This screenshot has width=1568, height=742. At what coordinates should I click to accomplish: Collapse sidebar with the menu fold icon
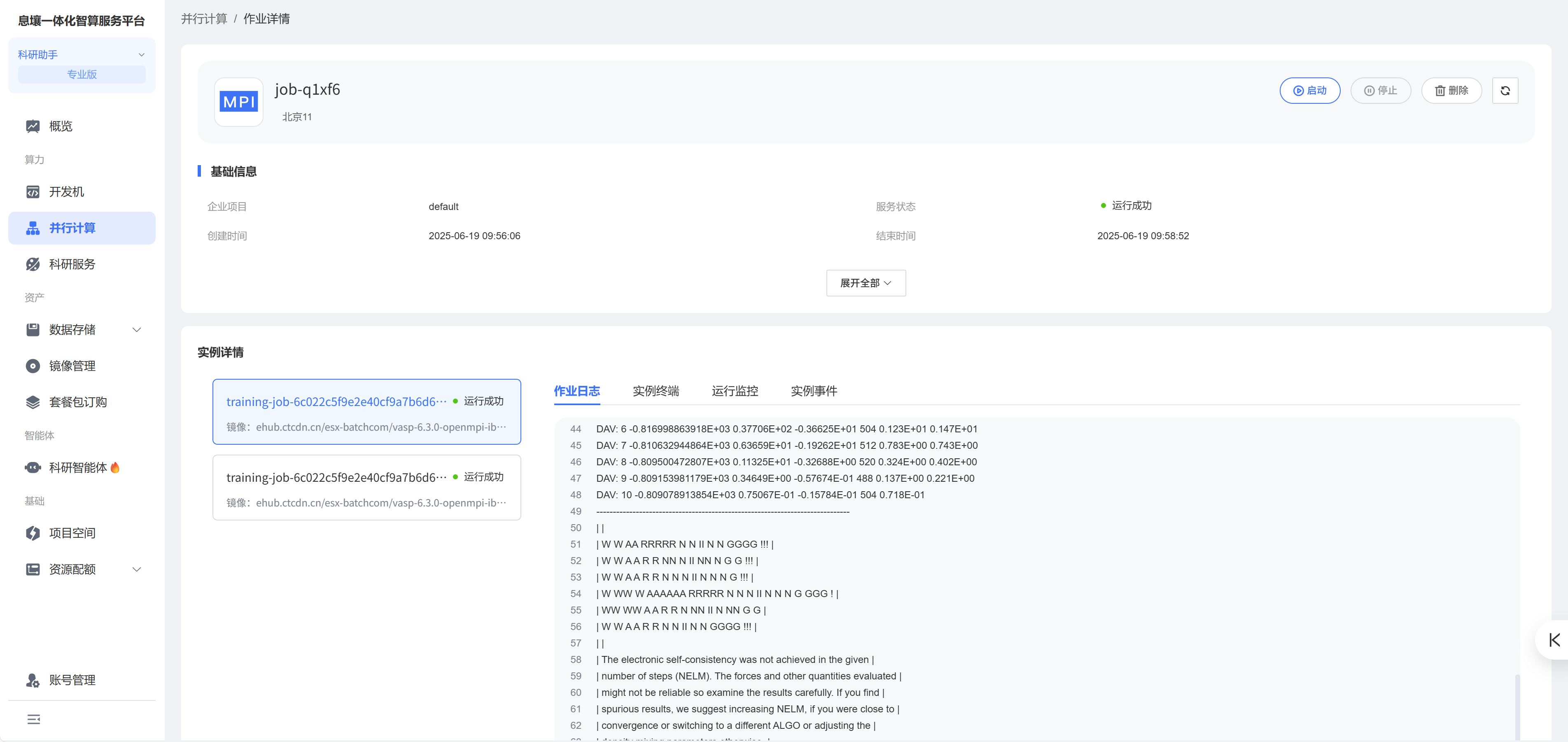tap(34, 719)
